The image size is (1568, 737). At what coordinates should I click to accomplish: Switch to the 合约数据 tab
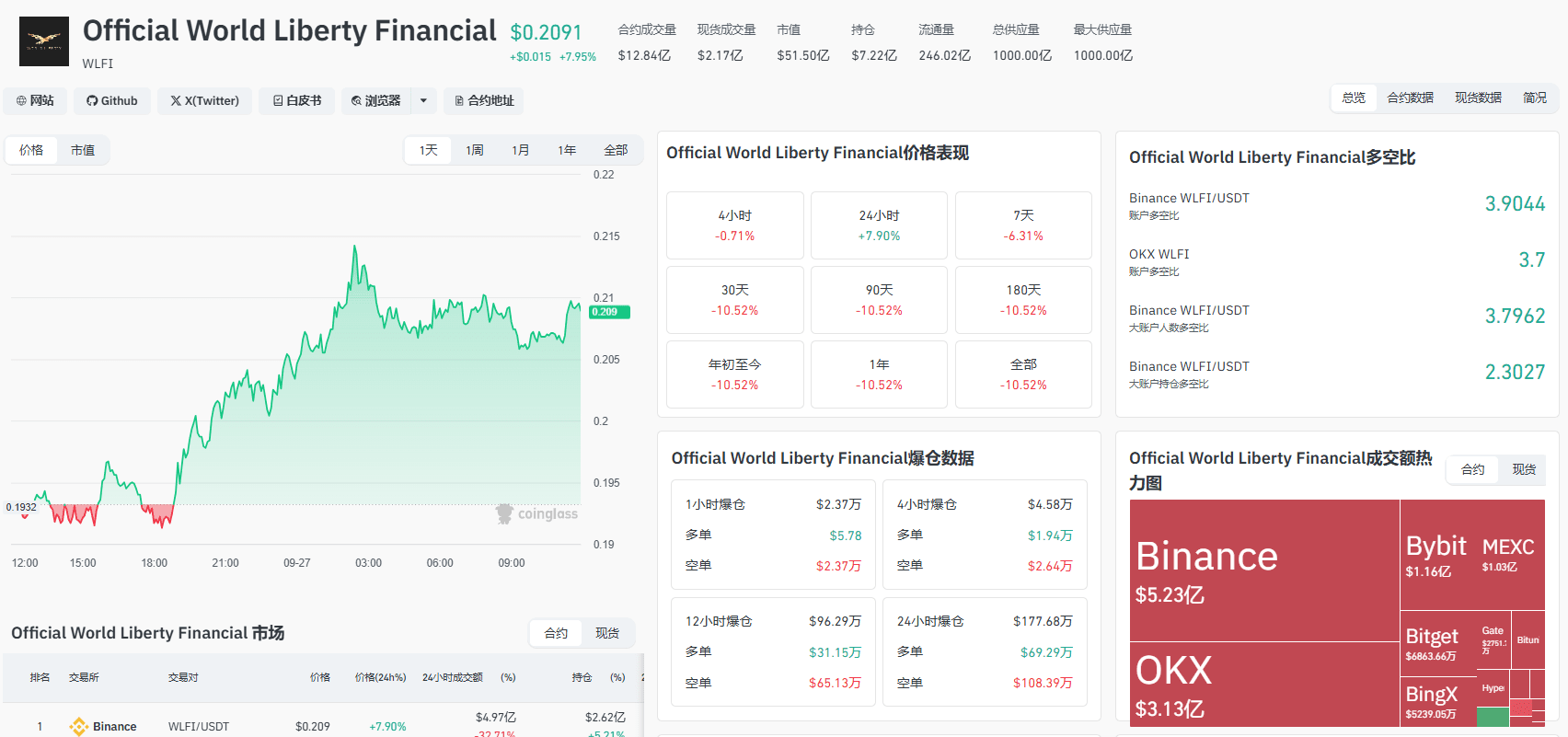[1410, 98]
